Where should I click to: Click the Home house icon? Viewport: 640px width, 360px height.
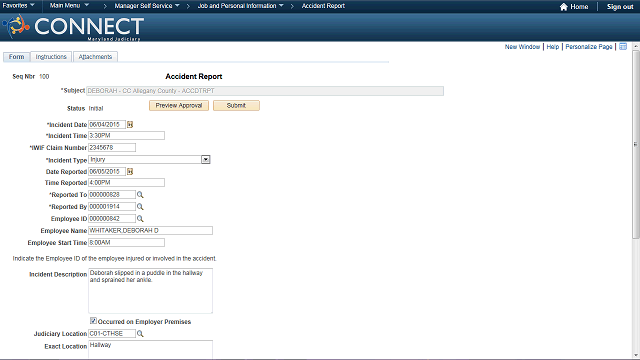pos(564,7)
